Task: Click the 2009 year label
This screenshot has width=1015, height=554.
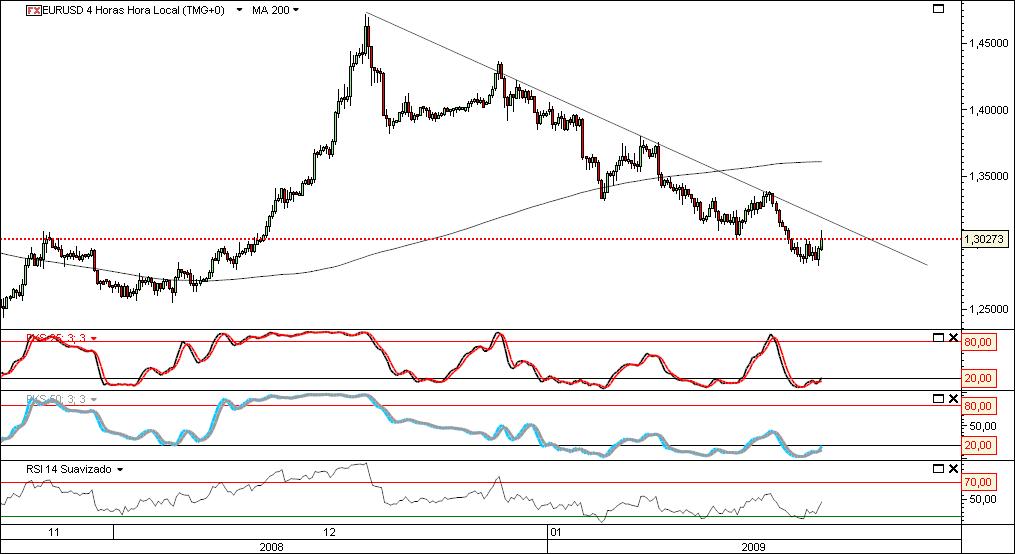Action: pyautogui.click(x=753, y=547)
